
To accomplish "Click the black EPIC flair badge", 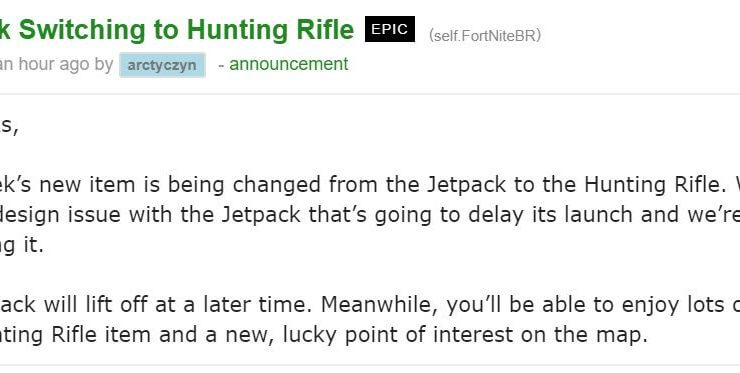I will click(390, 29).
